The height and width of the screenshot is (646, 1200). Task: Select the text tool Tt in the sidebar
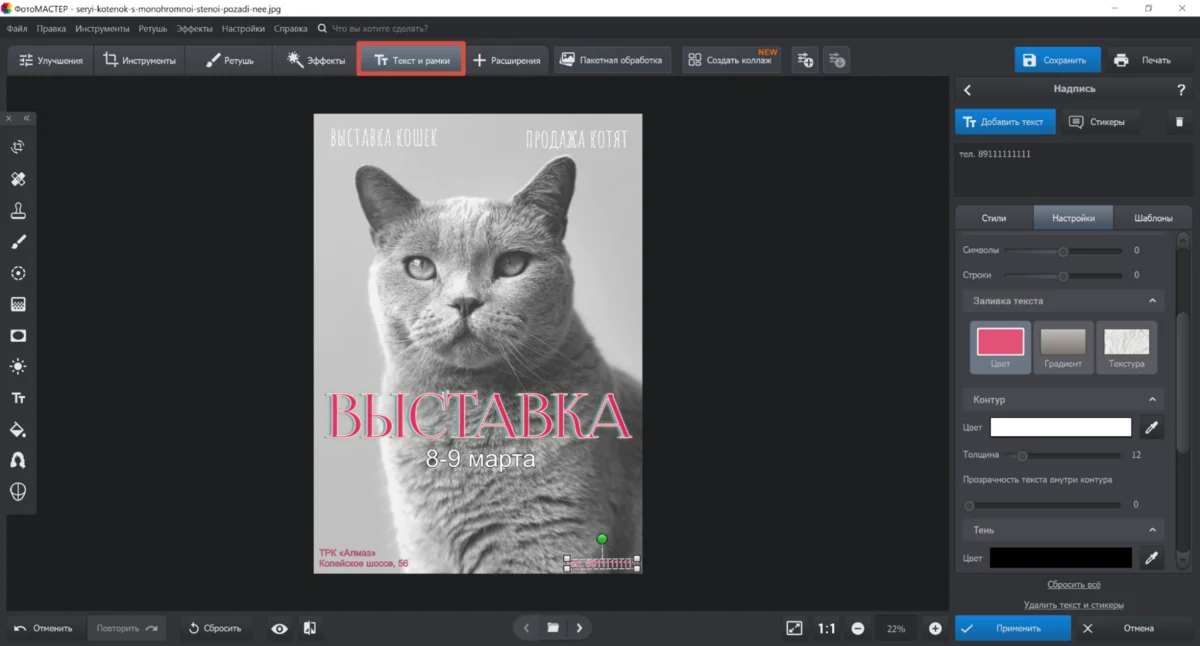pos(17,397)
